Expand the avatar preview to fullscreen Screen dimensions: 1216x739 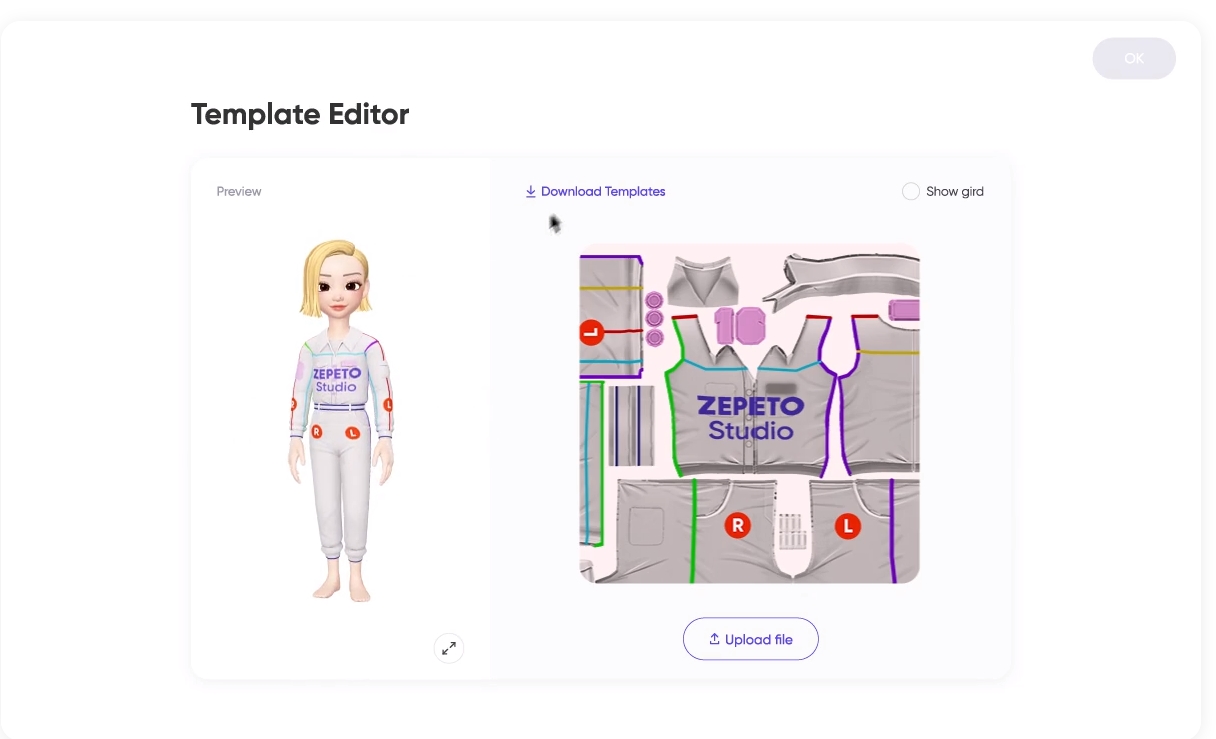pyautogui.click(x=449, y=647)
